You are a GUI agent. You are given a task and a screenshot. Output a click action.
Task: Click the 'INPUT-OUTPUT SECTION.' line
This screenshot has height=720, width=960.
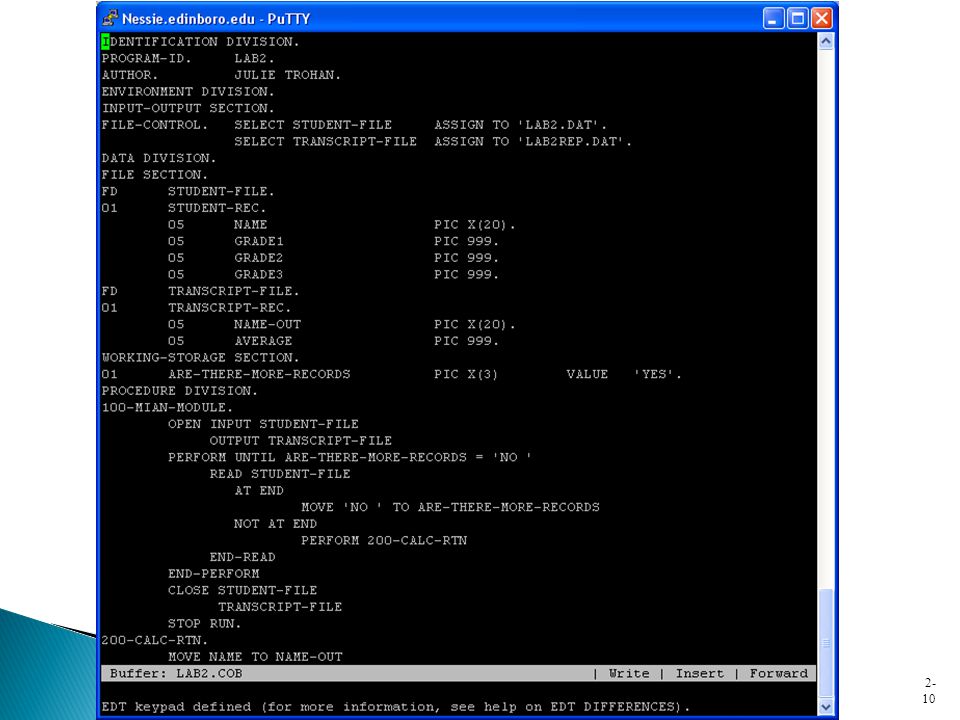click(188, 108)
